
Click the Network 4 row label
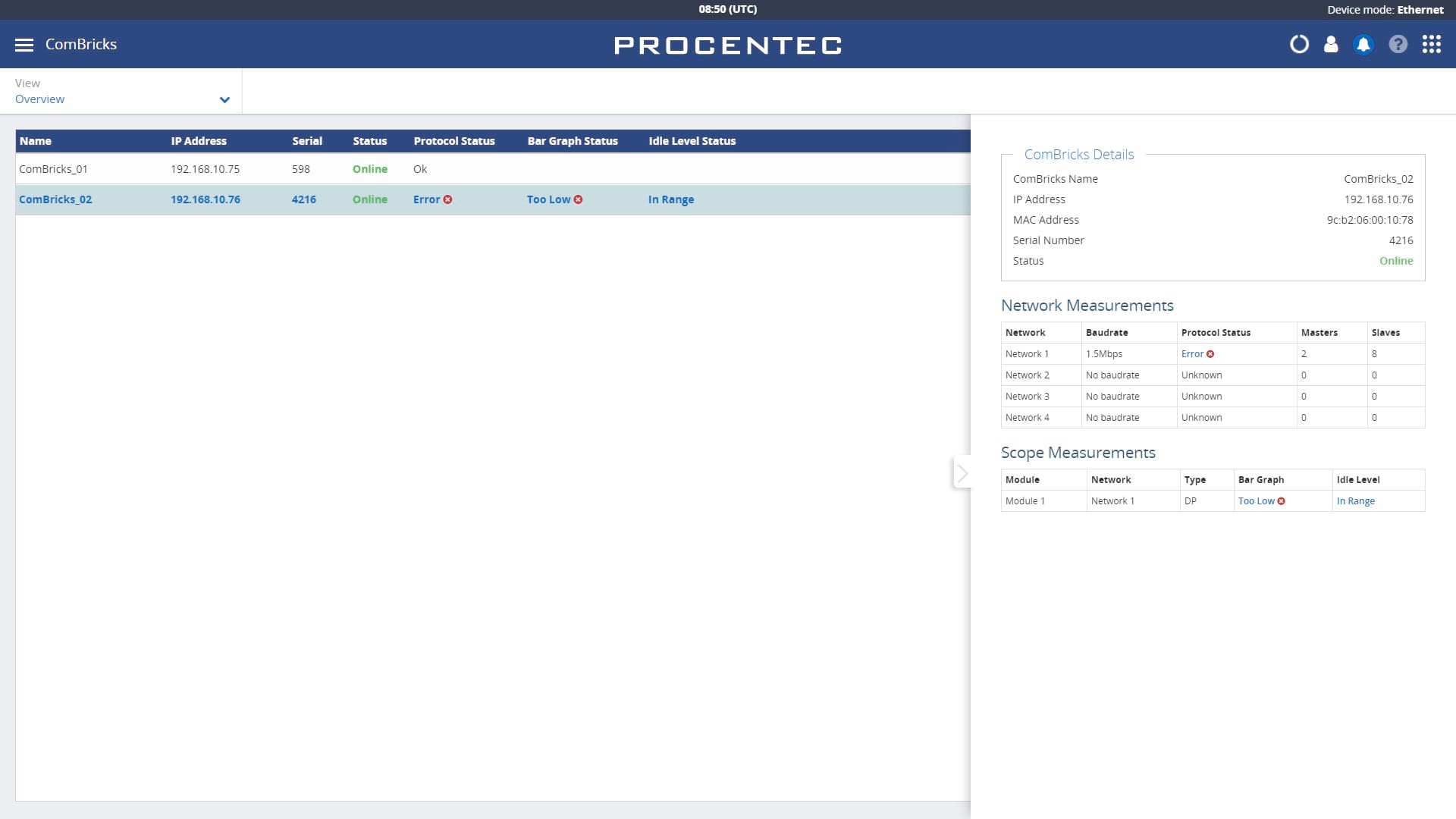tap(1028, 418)
